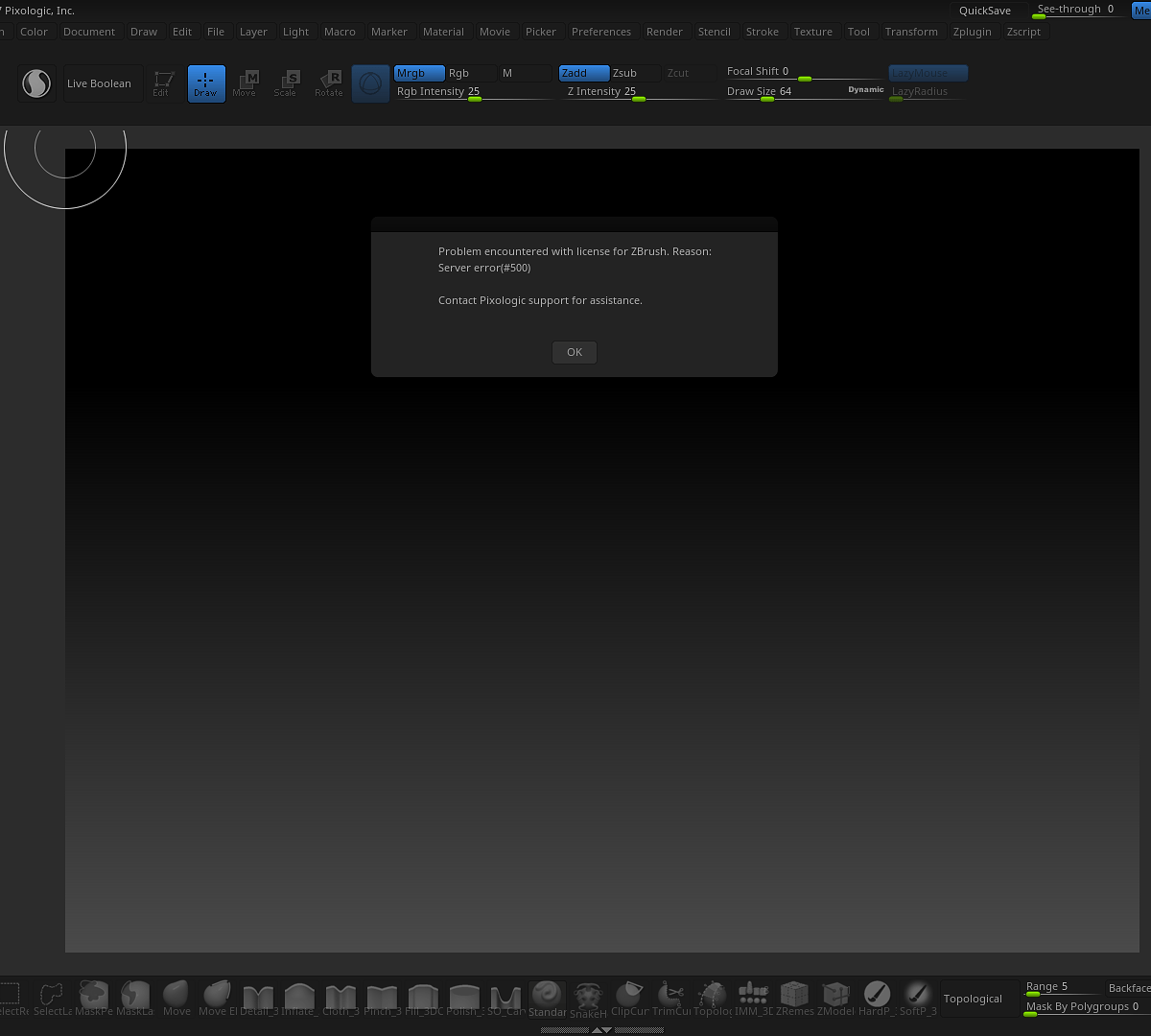Select the ZModeler brush icon
Screen dimensions: 1151x1036
(835, 998)
